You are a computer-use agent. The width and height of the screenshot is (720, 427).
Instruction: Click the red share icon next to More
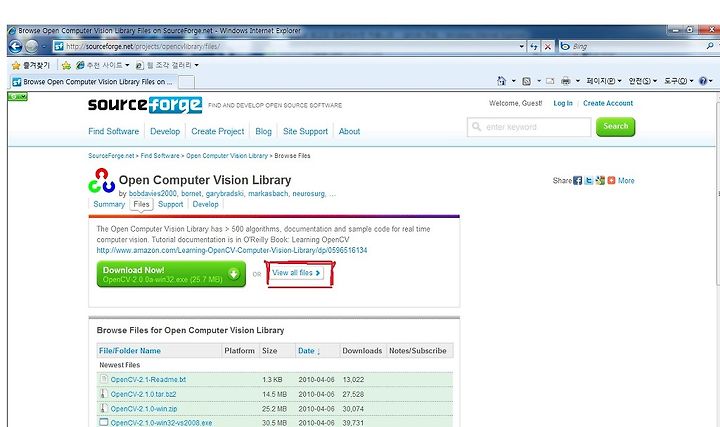611,180
